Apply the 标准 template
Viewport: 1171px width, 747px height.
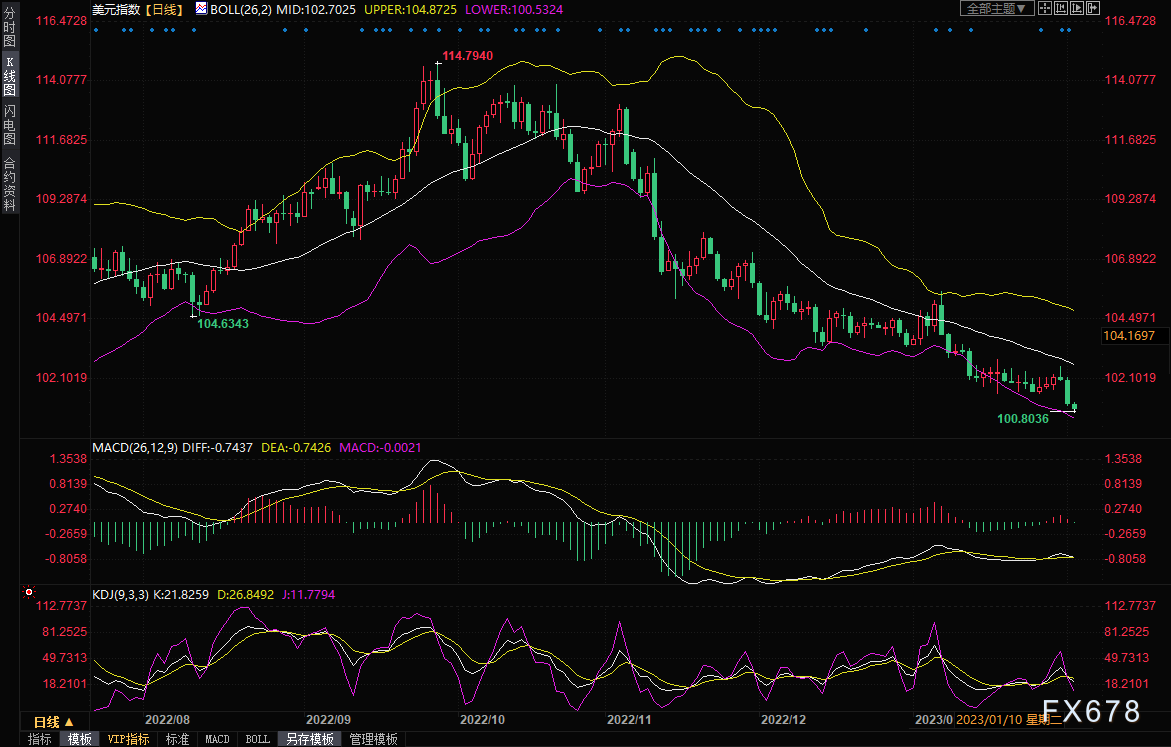[178, 739]
